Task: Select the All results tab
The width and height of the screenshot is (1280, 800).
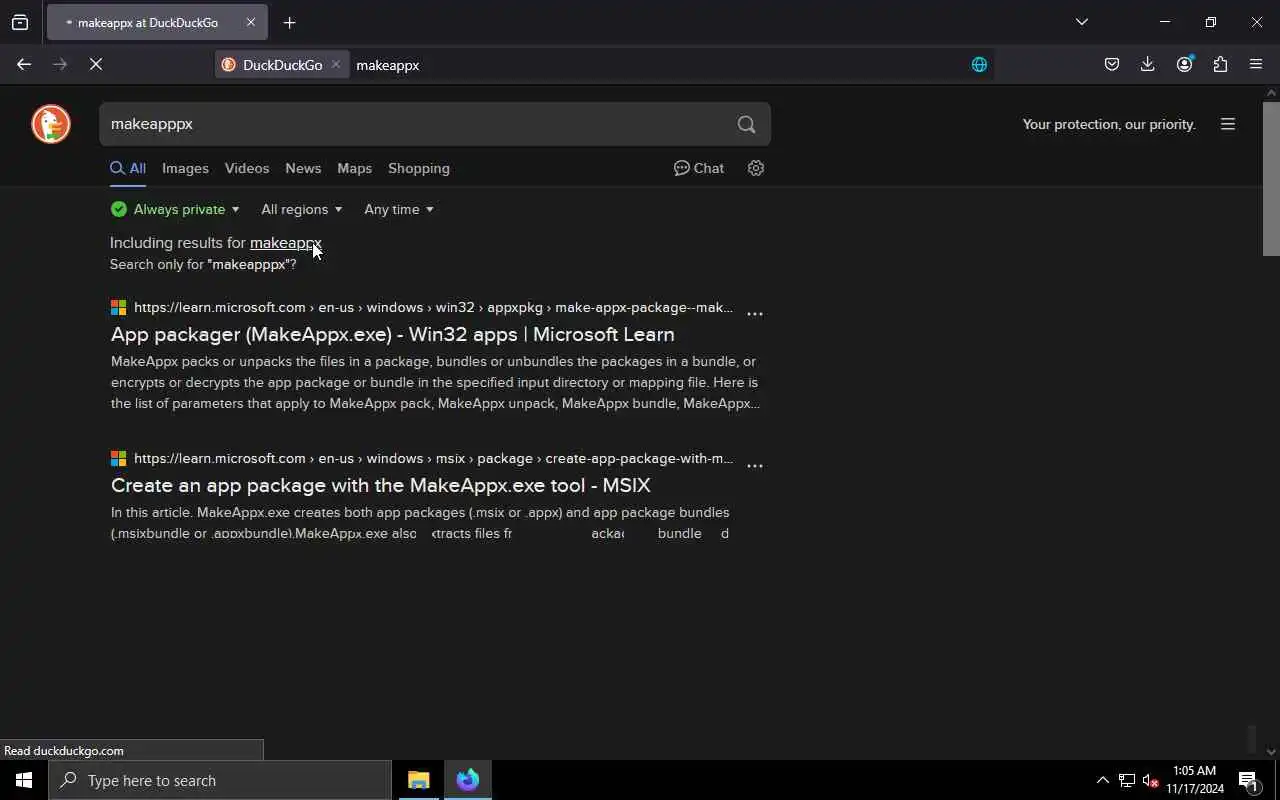Action: (128, 168)
